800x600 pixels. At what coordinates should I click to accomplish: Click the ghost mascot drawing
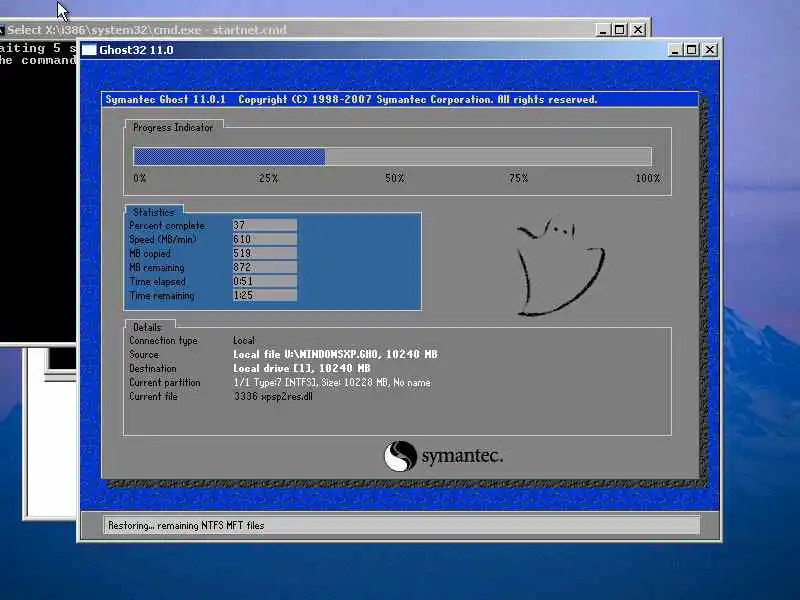coord(561,267)
